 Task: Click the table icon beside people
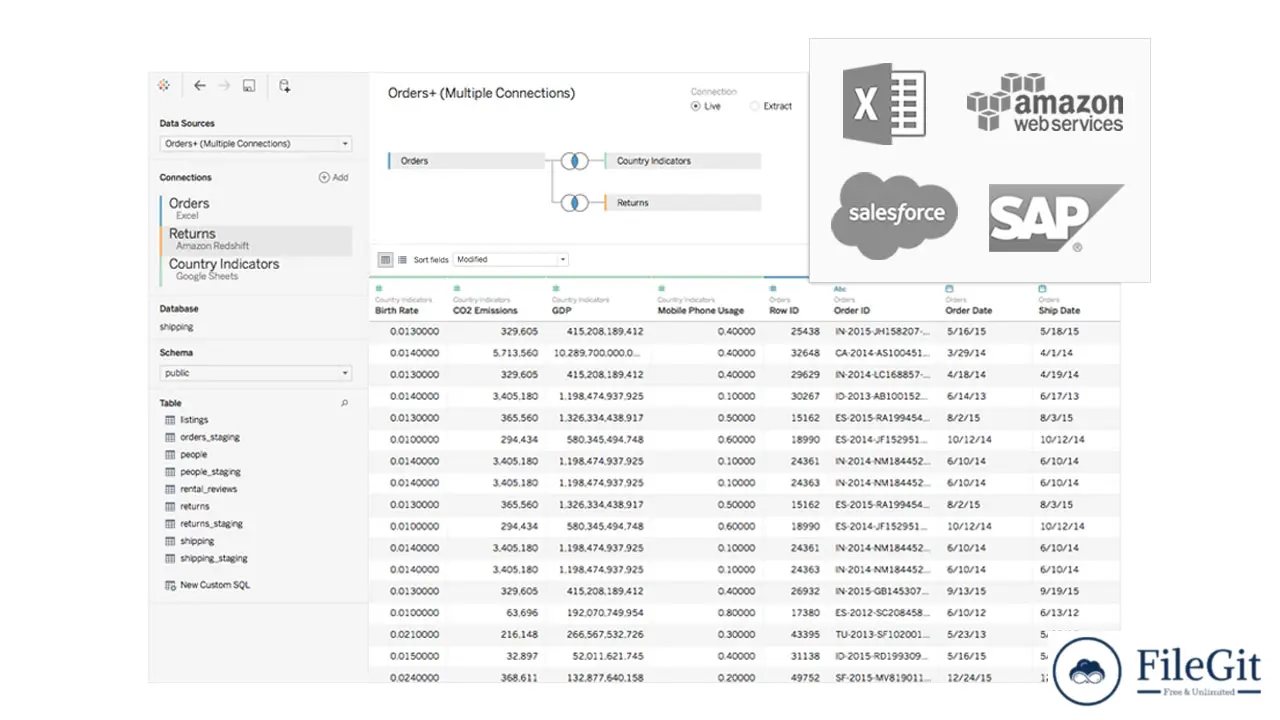coord(170,454)
